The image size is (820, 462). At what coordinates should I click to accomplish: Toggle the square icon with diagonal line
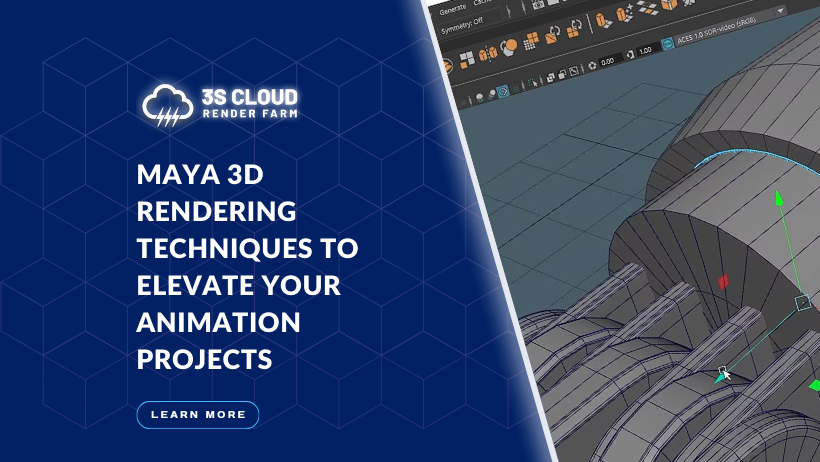click(574, 71)
